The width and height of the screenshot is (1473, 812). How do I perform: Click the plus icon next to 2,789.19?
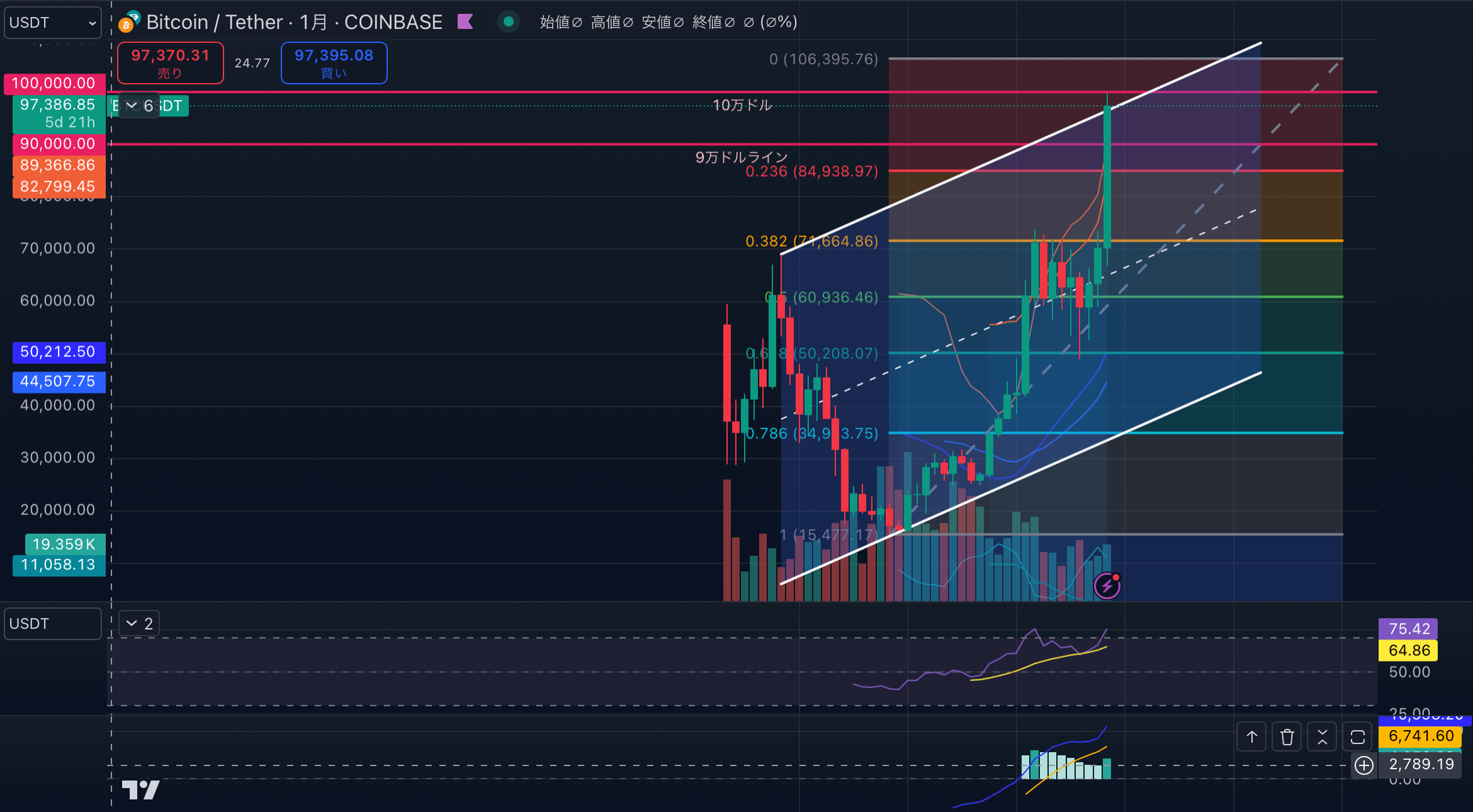coord(1364,765)
